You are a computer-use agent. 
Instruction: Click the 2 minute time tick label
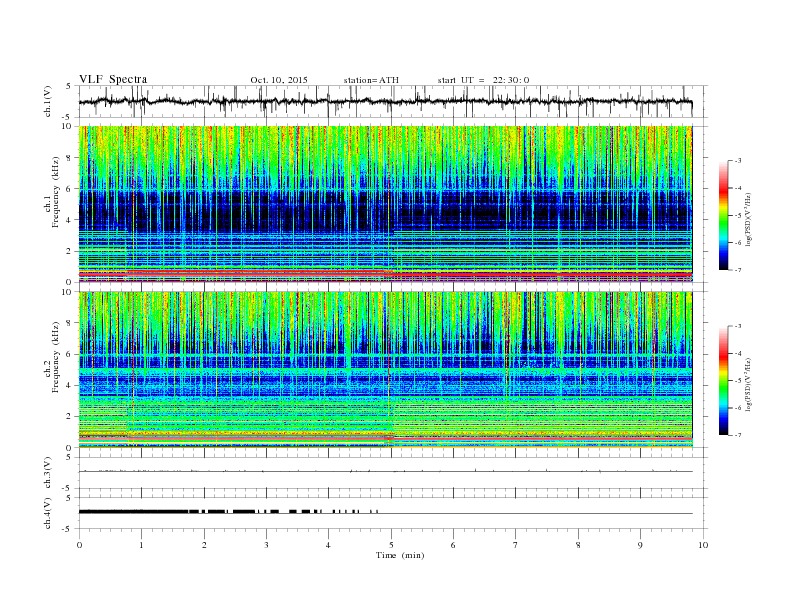204,545
